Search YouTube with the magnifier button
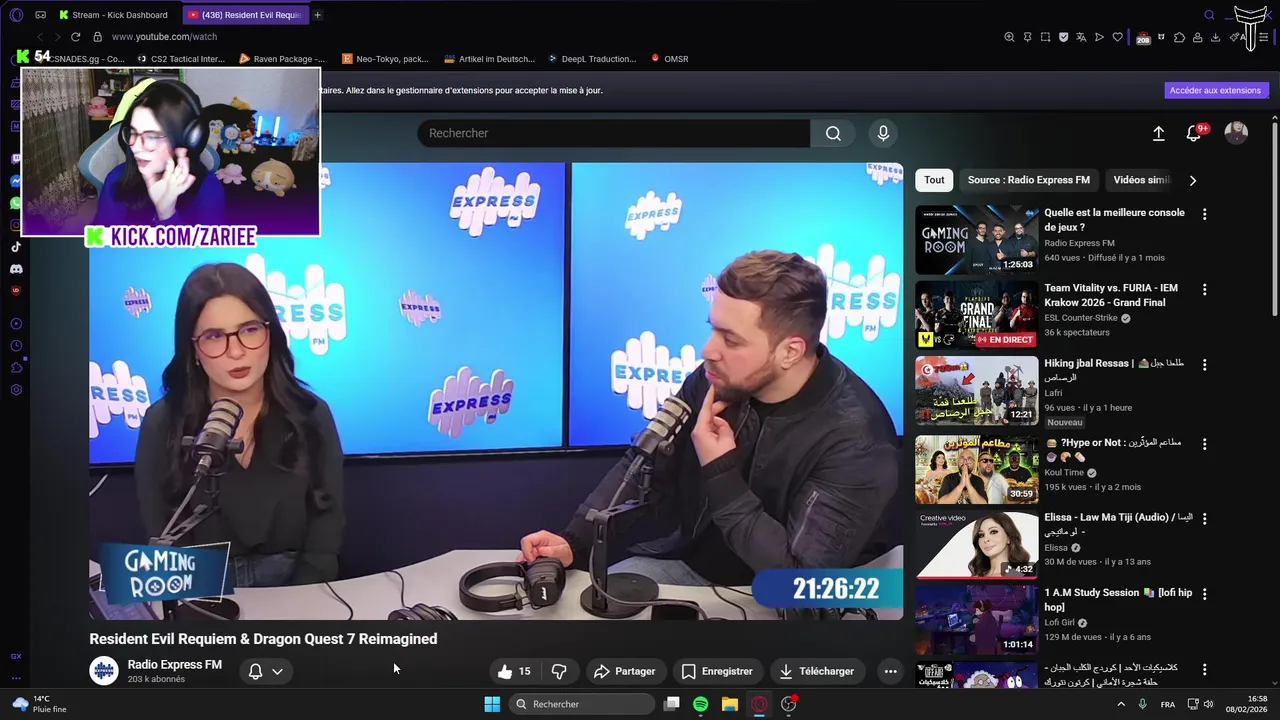Image resolution: width=1280 pixels, height=720 pixels. point(833,133)
